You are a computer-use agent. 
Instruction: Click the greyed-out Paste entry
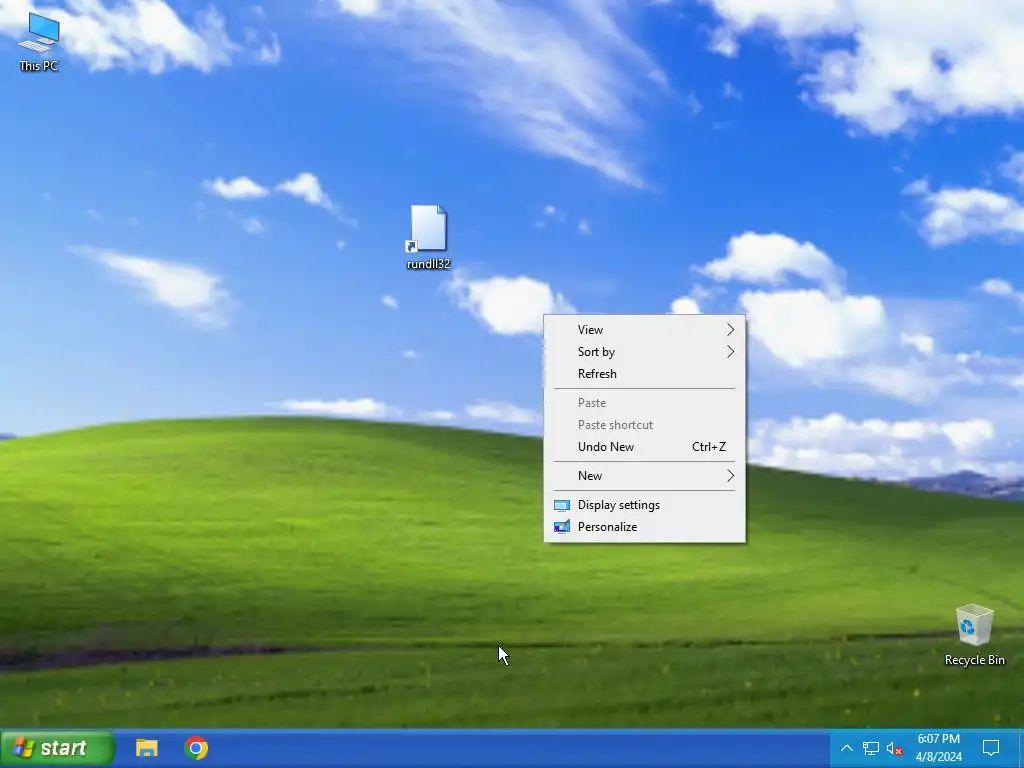pyautogui.click(x=645, y=403)
